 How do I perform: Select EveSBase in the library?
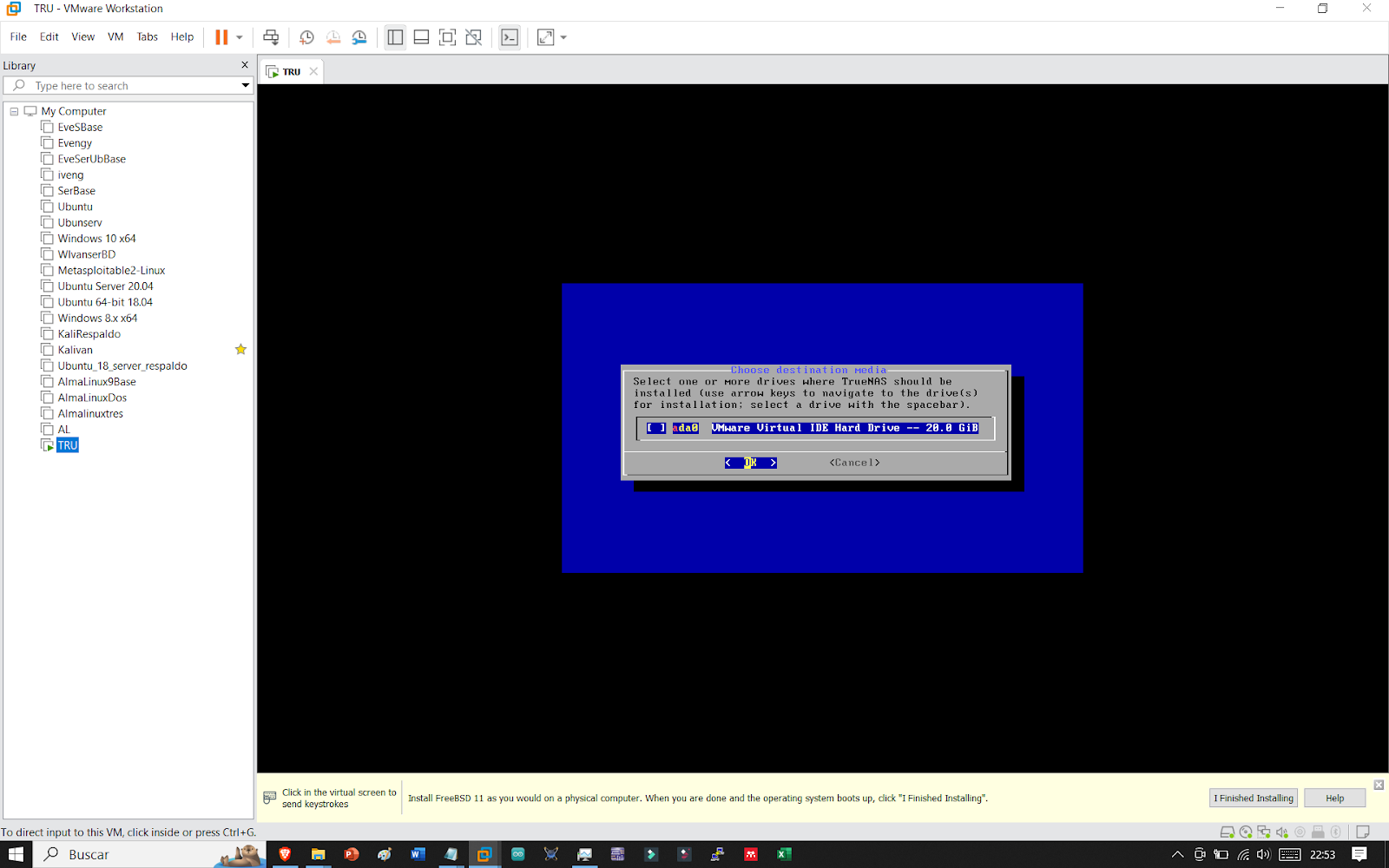tap(80, 128)
